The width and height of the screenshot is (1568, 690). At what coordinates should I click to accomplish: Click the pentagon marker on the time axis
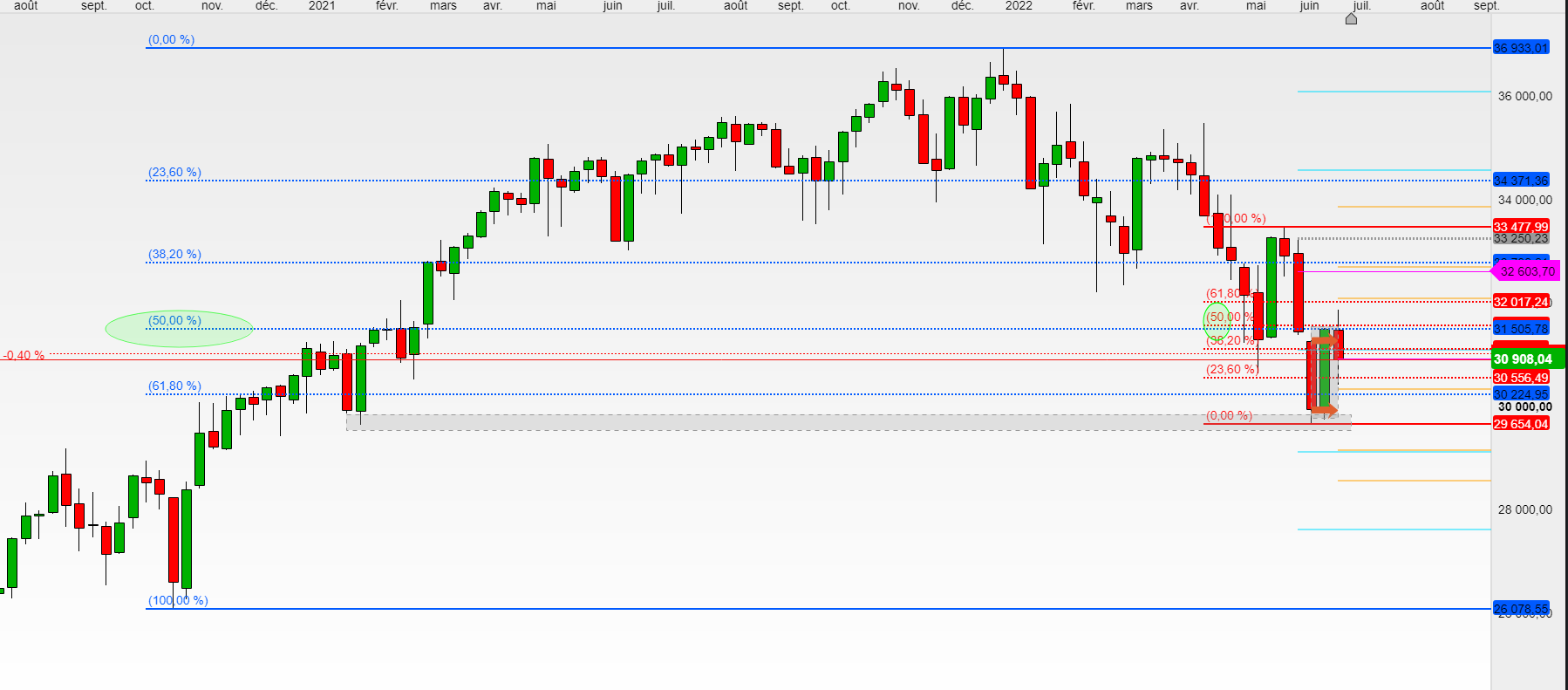pyautogui.click(x=1351, y=18)
